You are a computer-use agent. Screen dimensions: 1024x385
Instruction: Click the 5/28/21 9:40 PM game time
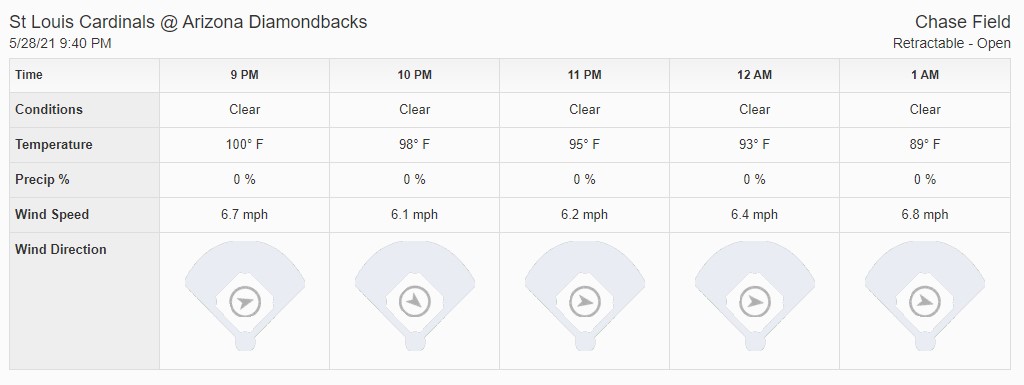[x=60, y=44]
